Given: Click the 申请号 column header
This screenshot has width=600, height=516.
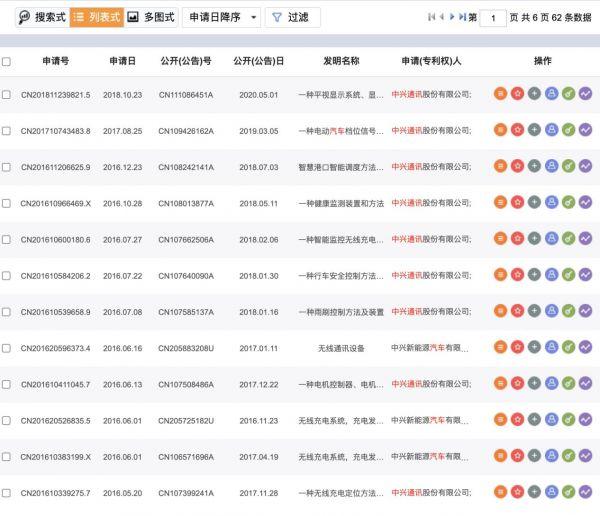Looking at the screenshot, I should [55, 61].
